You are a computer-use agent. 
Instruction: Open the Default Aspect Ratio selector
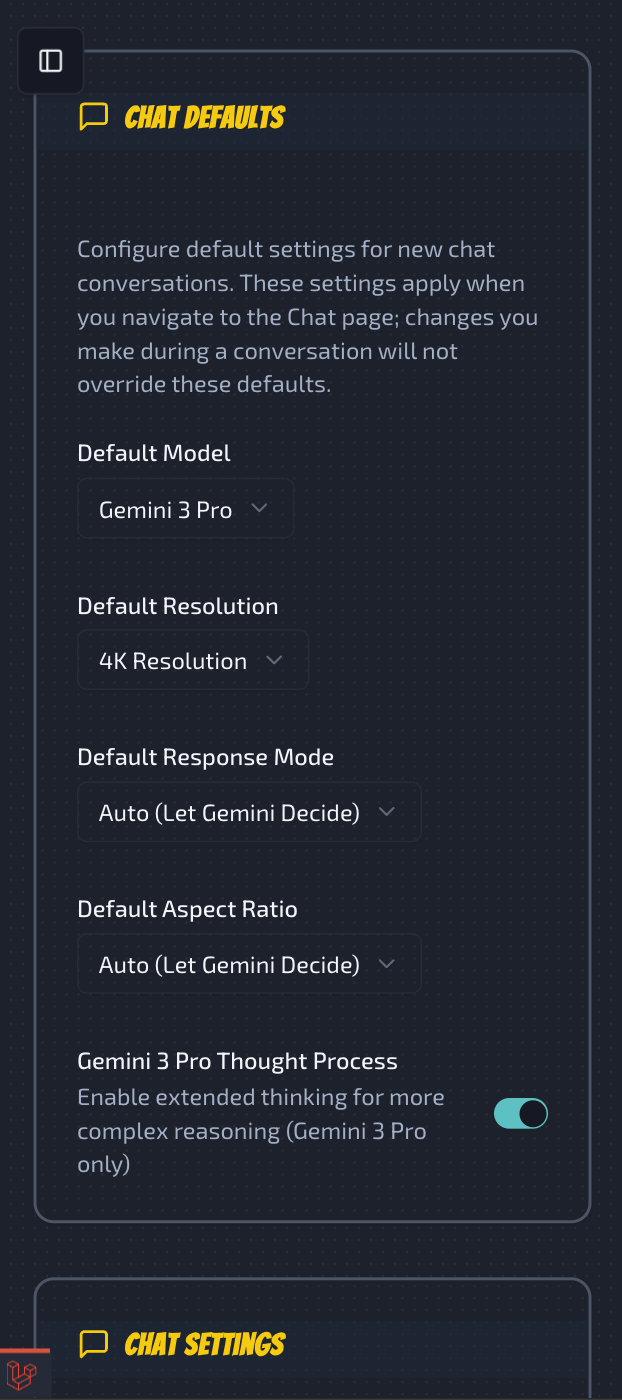(x=248, y=964)
